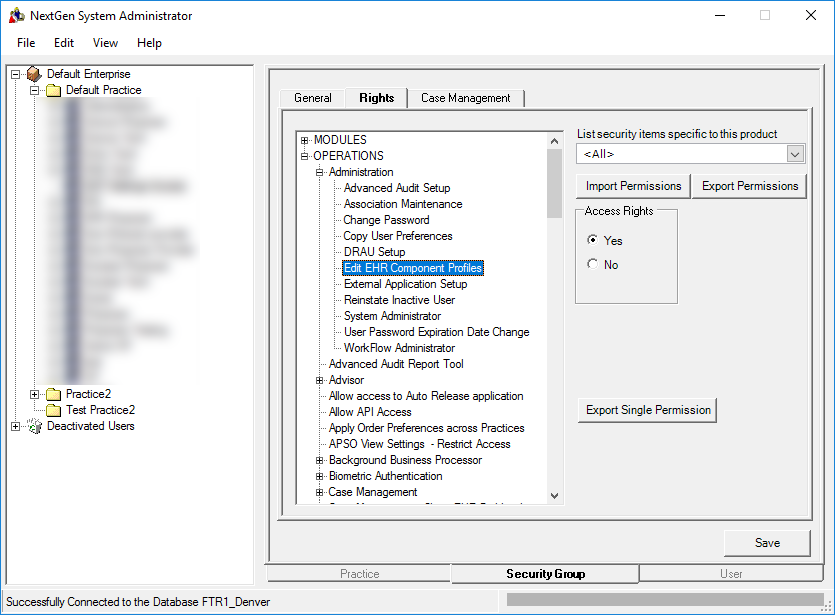
Task: Switch to the Security Group bottom tab
Action: [x=545, y=574]
